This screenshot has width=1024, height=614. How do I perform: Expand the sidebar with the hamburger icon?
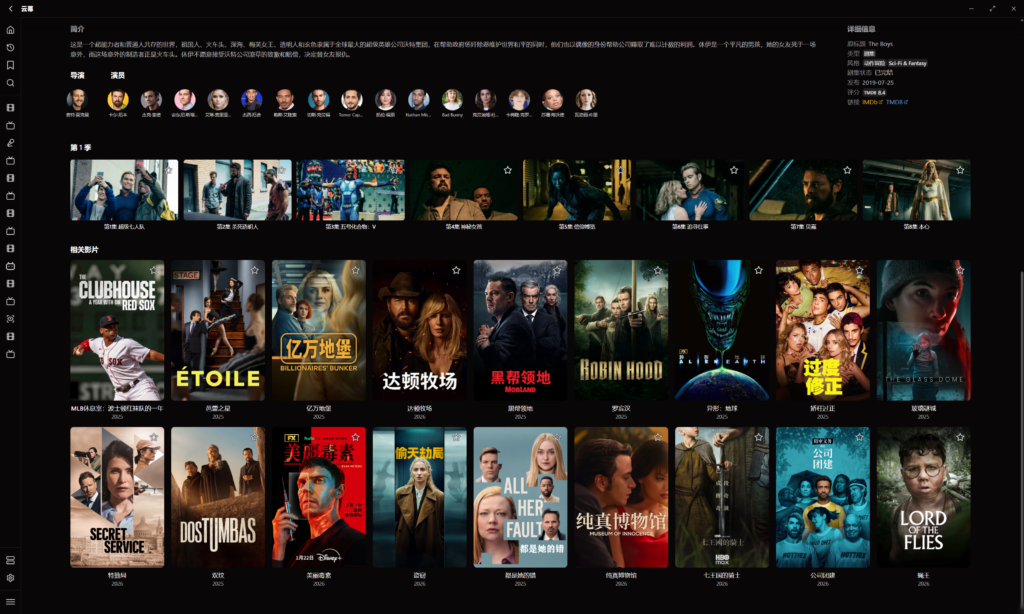coord(10,602)
